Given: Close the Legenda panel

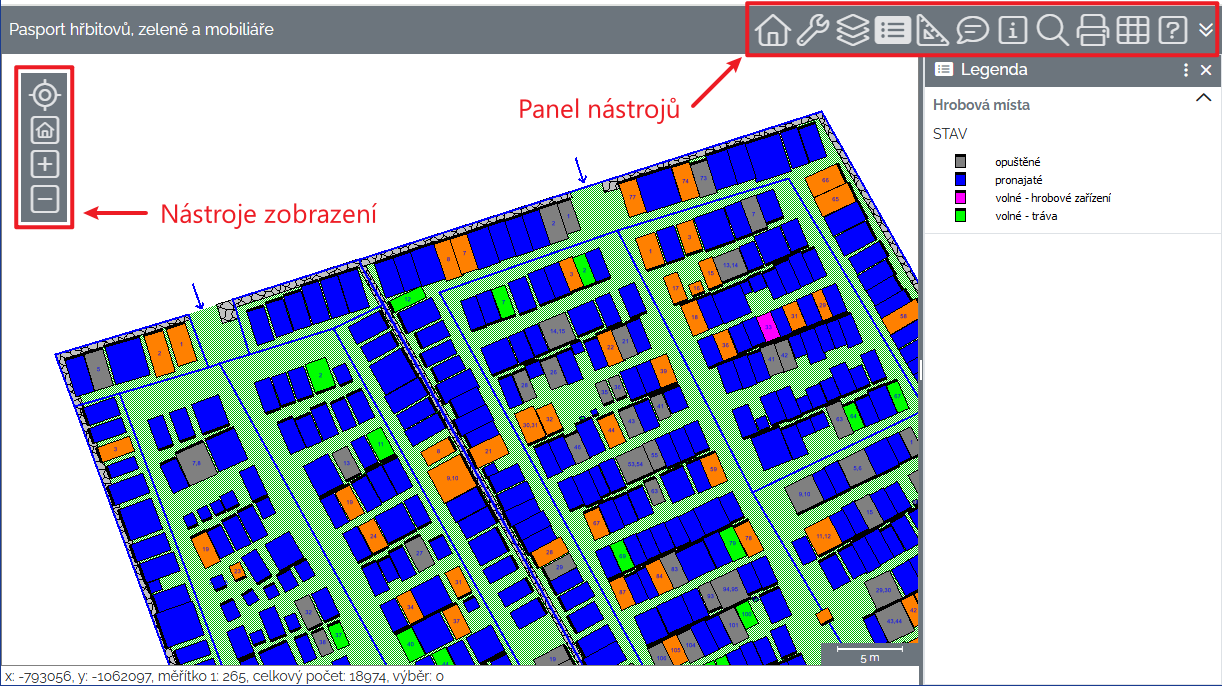Looking at the screenshot, I should 1206,70.
